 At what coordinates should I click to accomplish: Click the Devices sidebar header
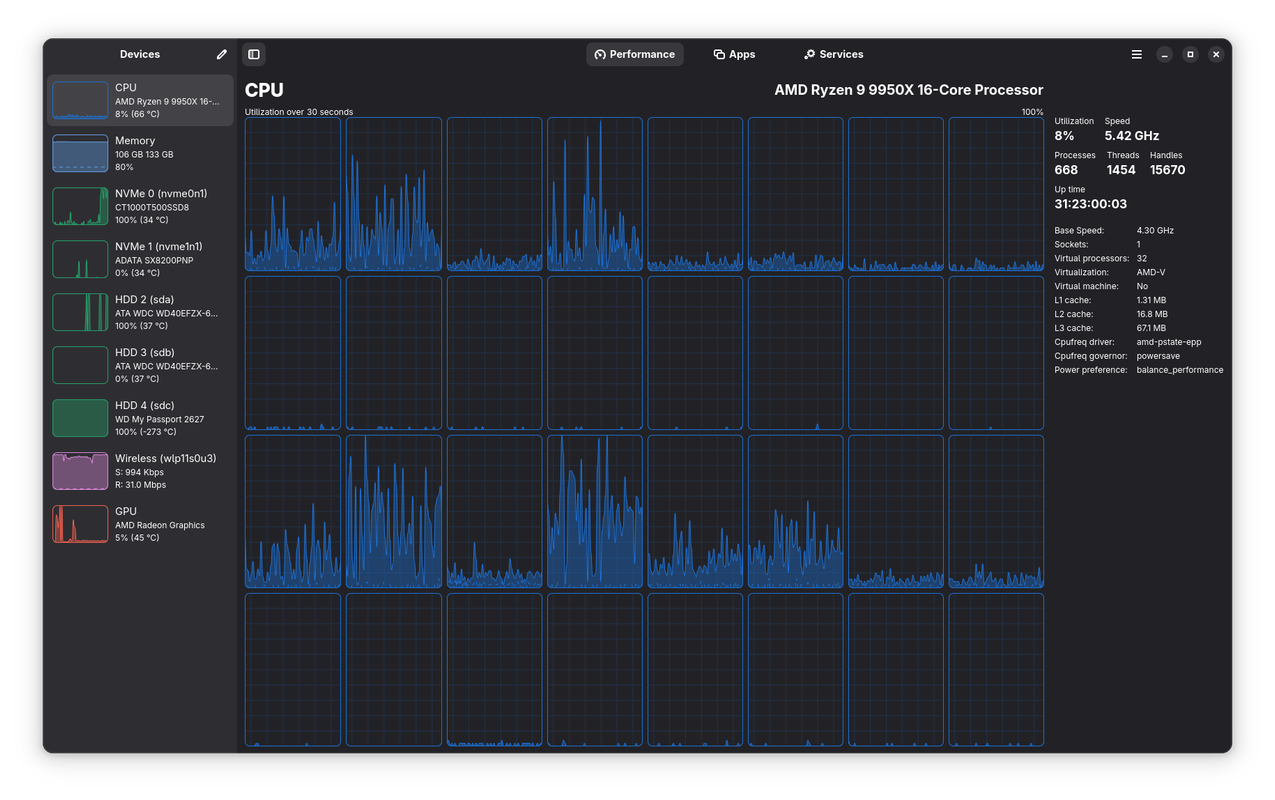click(140, 54)
